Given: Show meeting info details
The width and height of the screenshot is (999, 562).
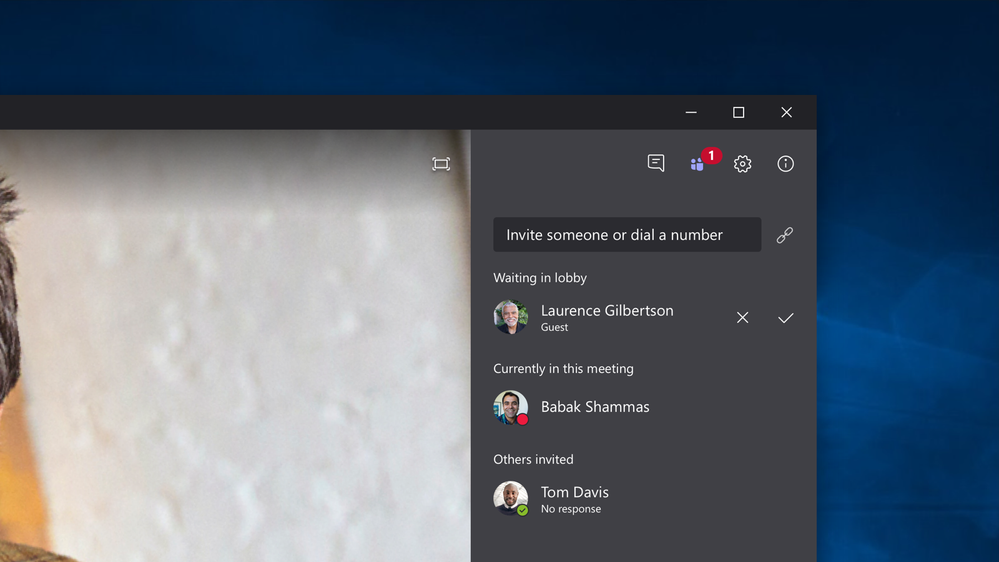Looking at the screenshot, I should coord(786,164).
